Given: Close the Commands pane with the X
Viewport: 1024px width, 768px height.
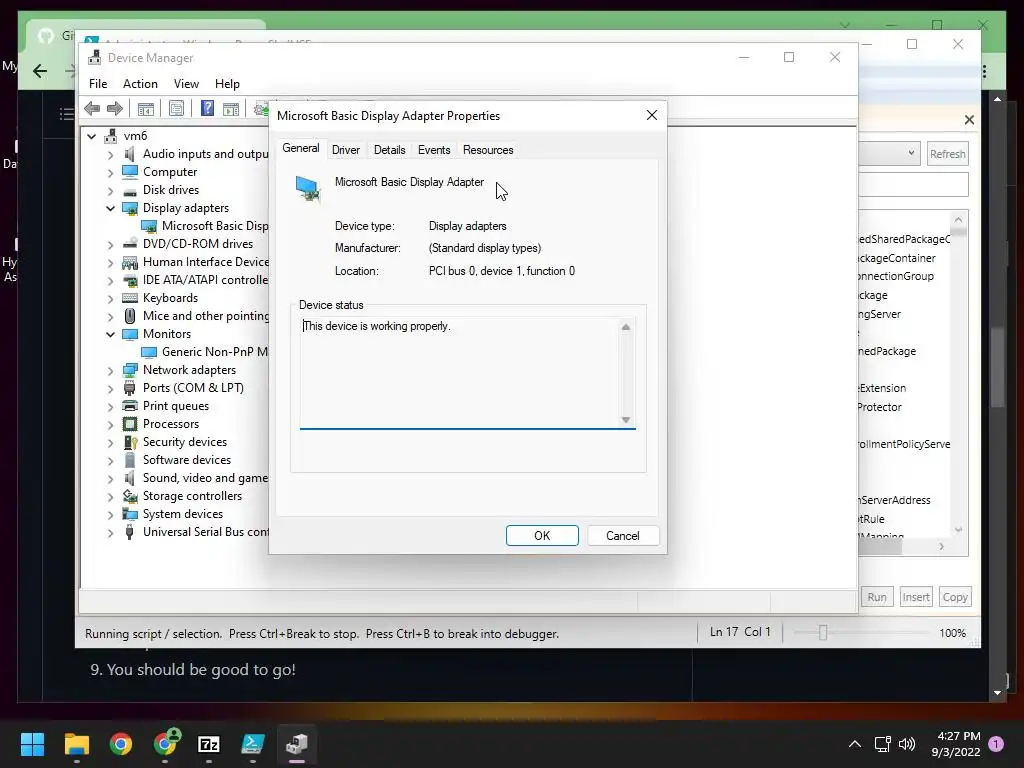Looking at the screenshot, I should pyautogui.click(x=969, y=120).
